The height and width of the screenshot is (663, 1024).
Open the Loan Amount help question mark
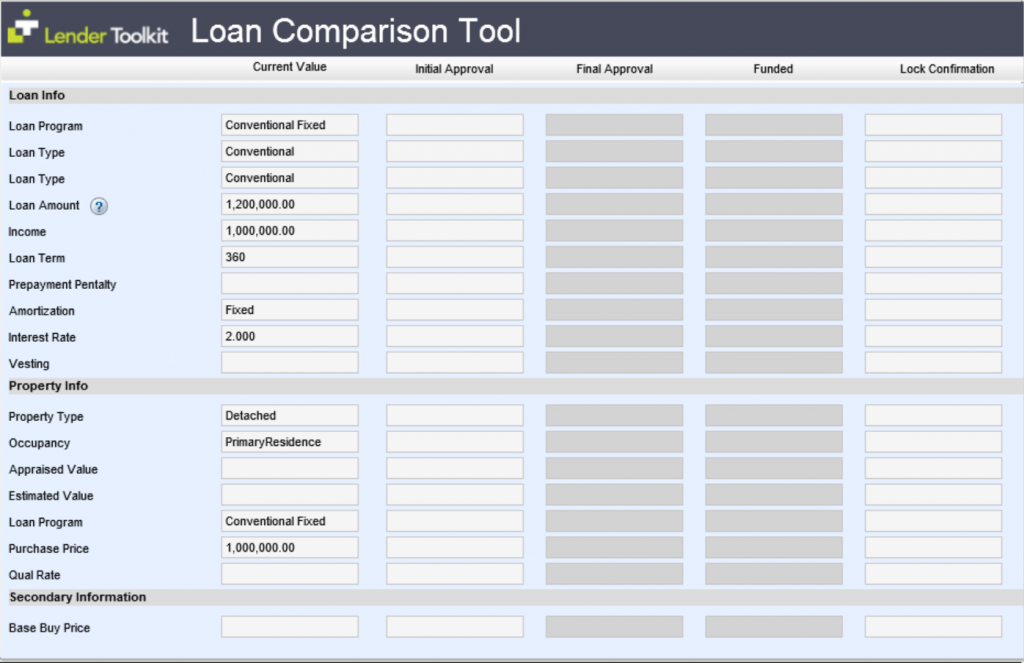click(98, 205)
